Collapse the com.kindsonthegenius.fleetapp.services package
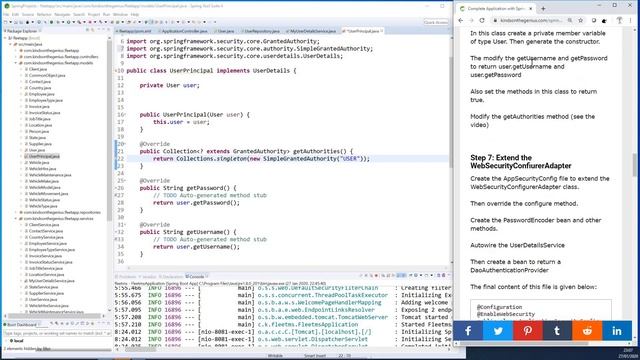640x360 pixels. tap(16, 218)
